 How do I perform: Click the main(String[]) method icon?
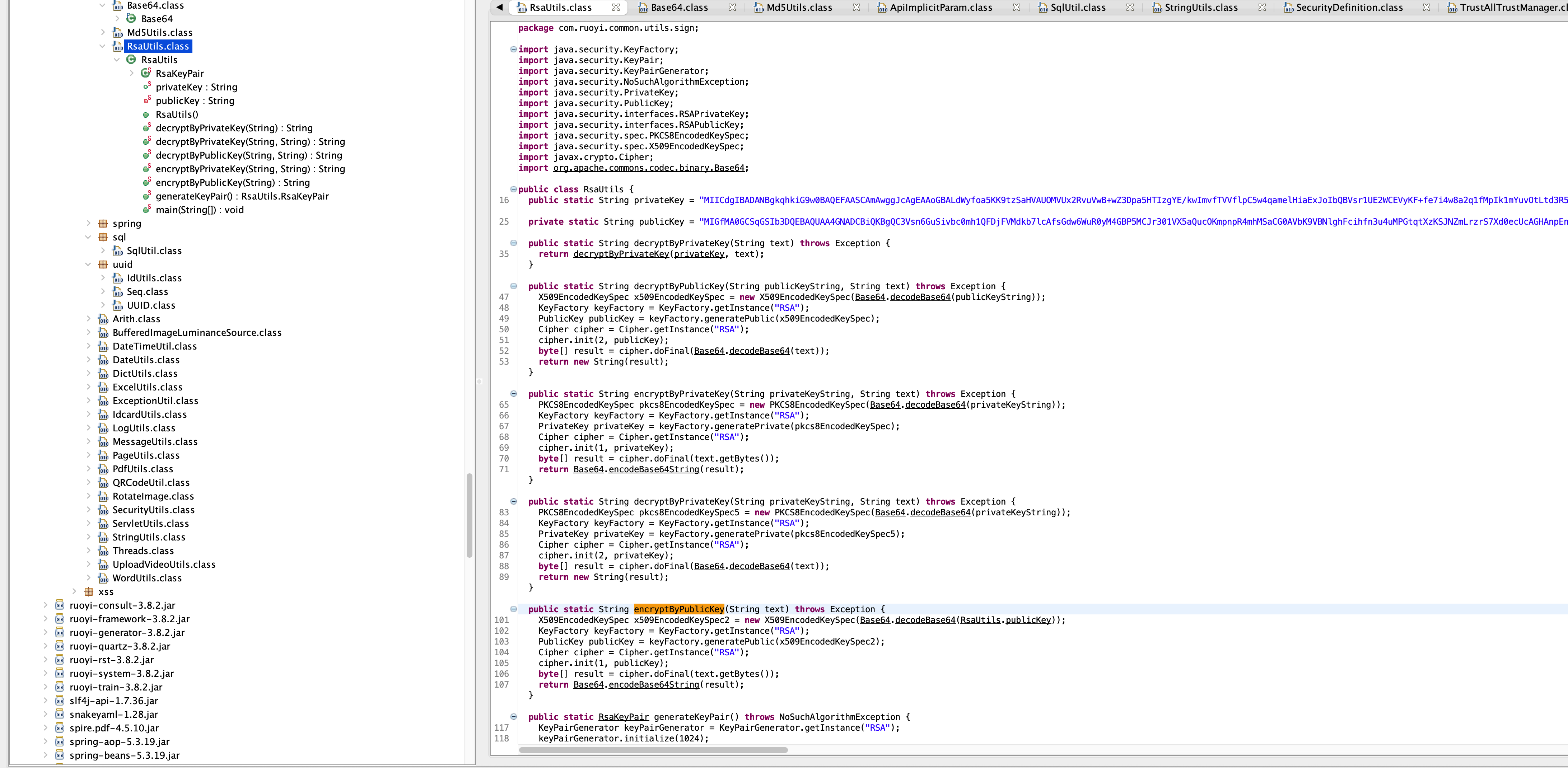(146, 209)
